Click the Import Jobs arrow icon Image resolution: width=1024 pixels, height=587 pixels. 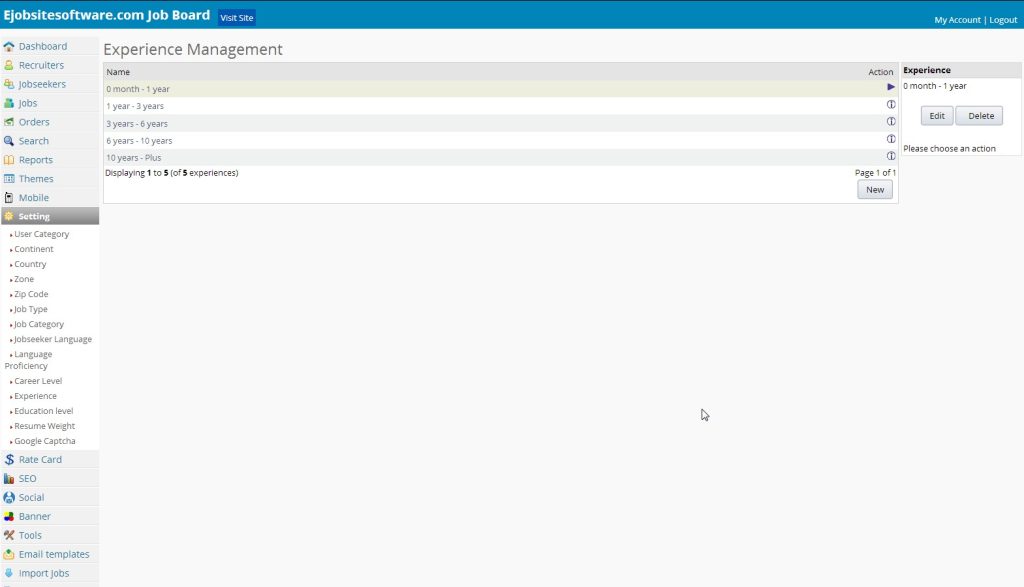click(9, 573)
